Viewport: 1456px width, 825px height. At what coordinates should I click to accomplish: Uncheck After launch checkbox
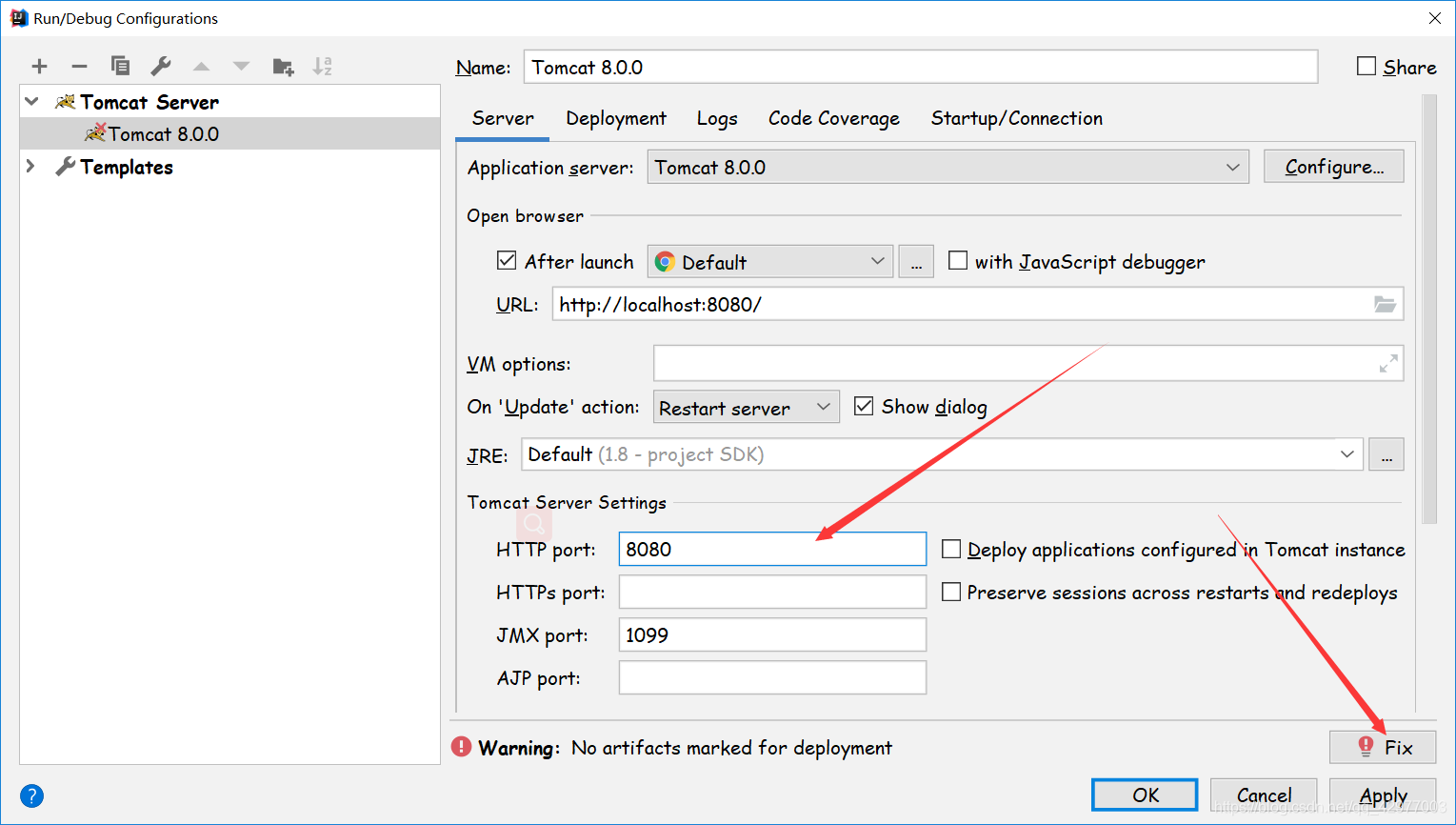[x=507, y=260]
